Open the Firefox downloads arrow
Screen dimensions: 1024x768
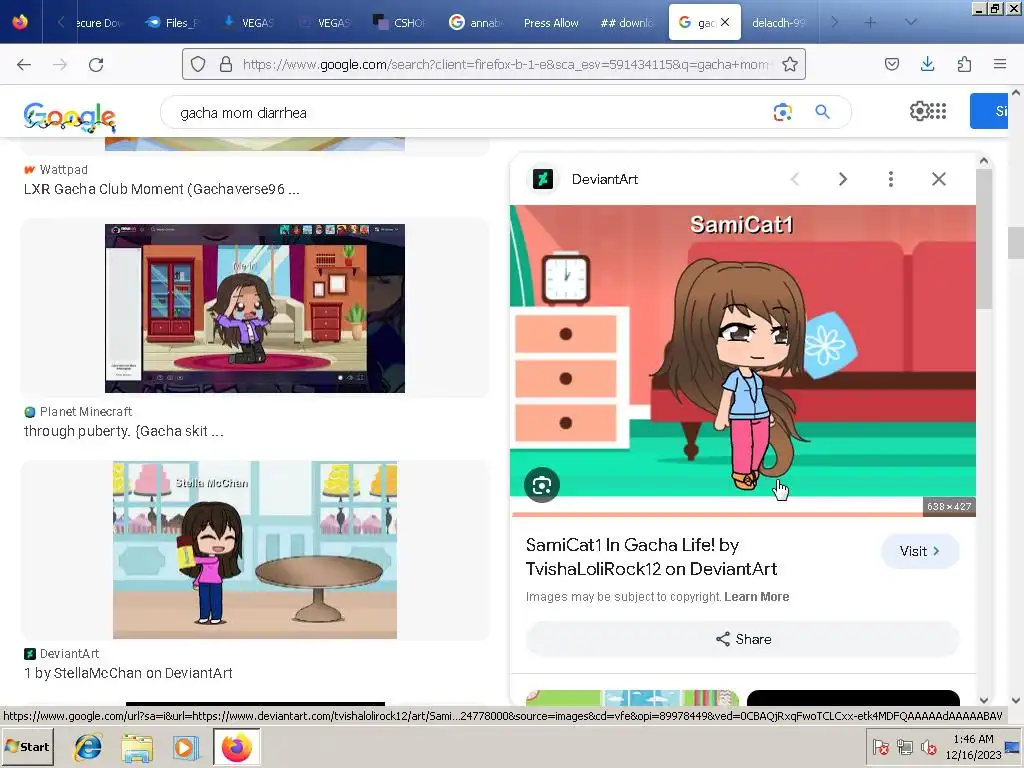(927, 64)
